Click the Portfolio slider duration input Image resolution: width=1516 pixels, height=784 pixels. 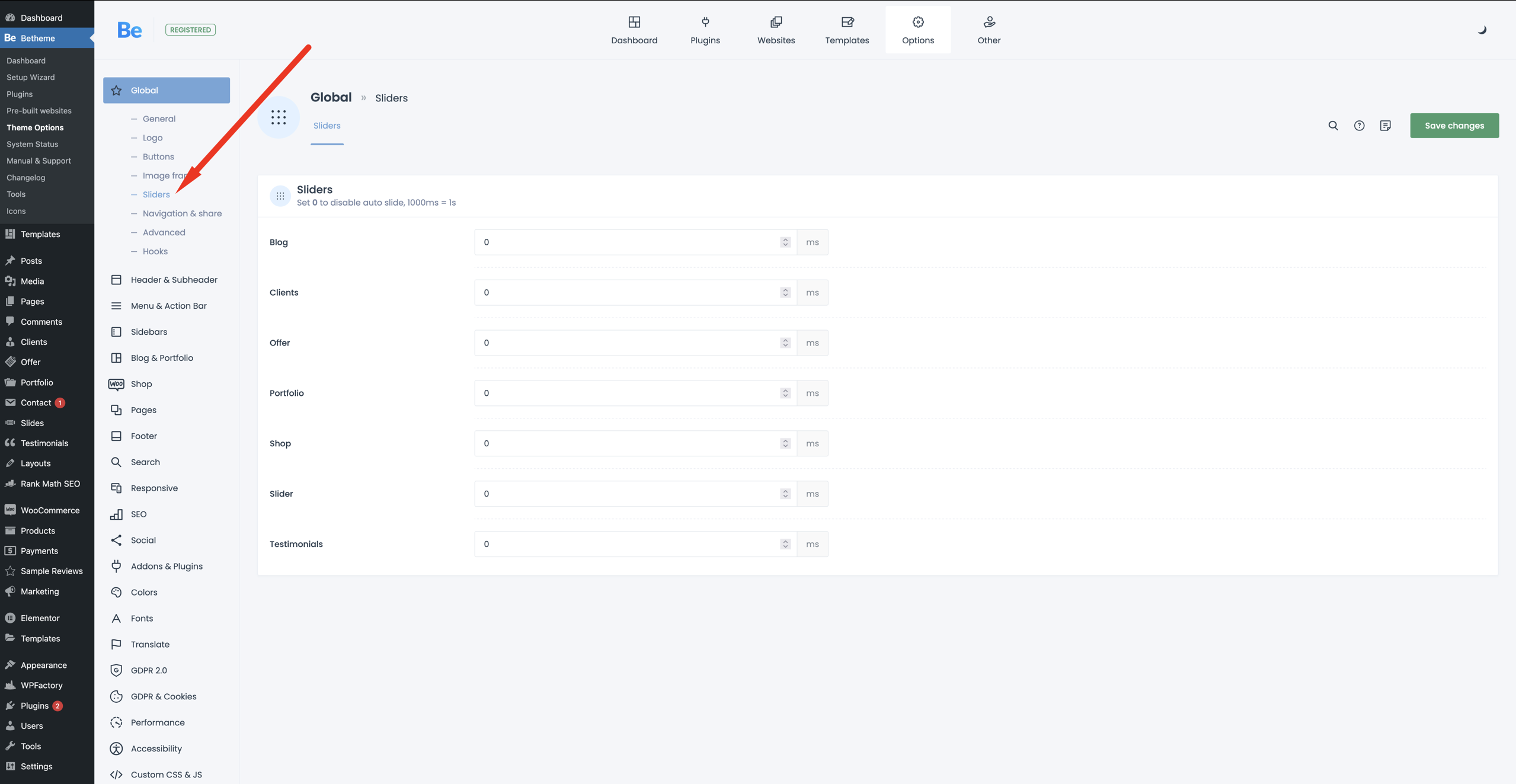point(628,393)
